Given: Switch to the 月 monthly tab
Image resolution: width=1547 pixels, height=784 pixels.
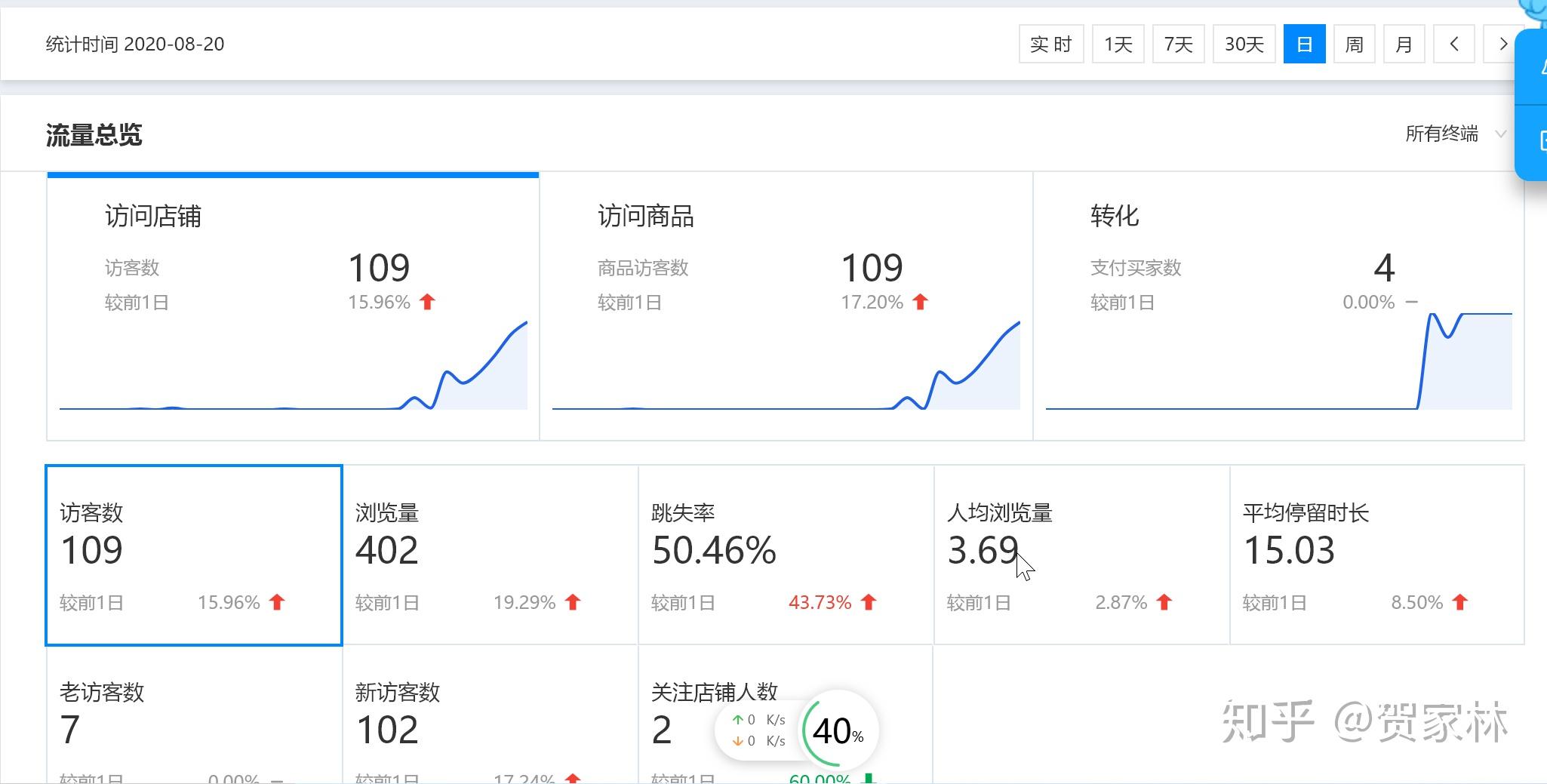Looking at the screenshot, I should (x=1404, y=44).
